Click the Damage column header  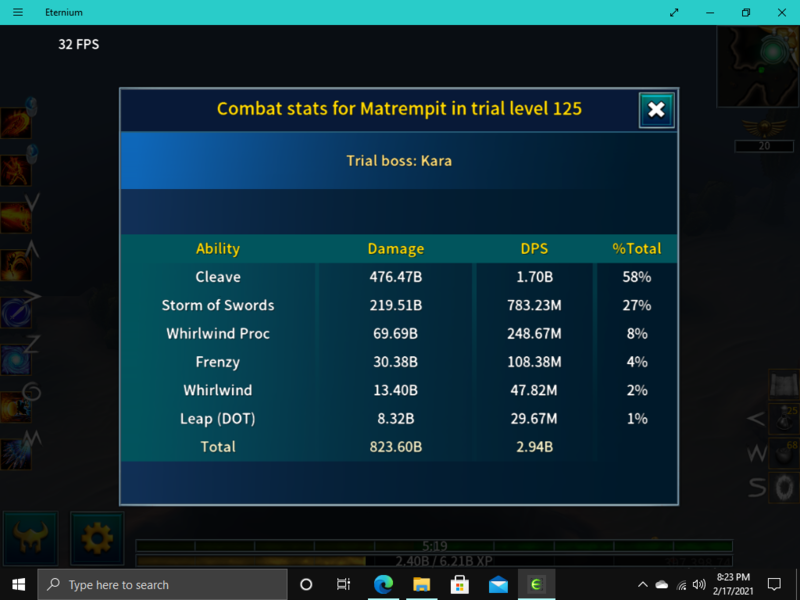tap(396, 249)
